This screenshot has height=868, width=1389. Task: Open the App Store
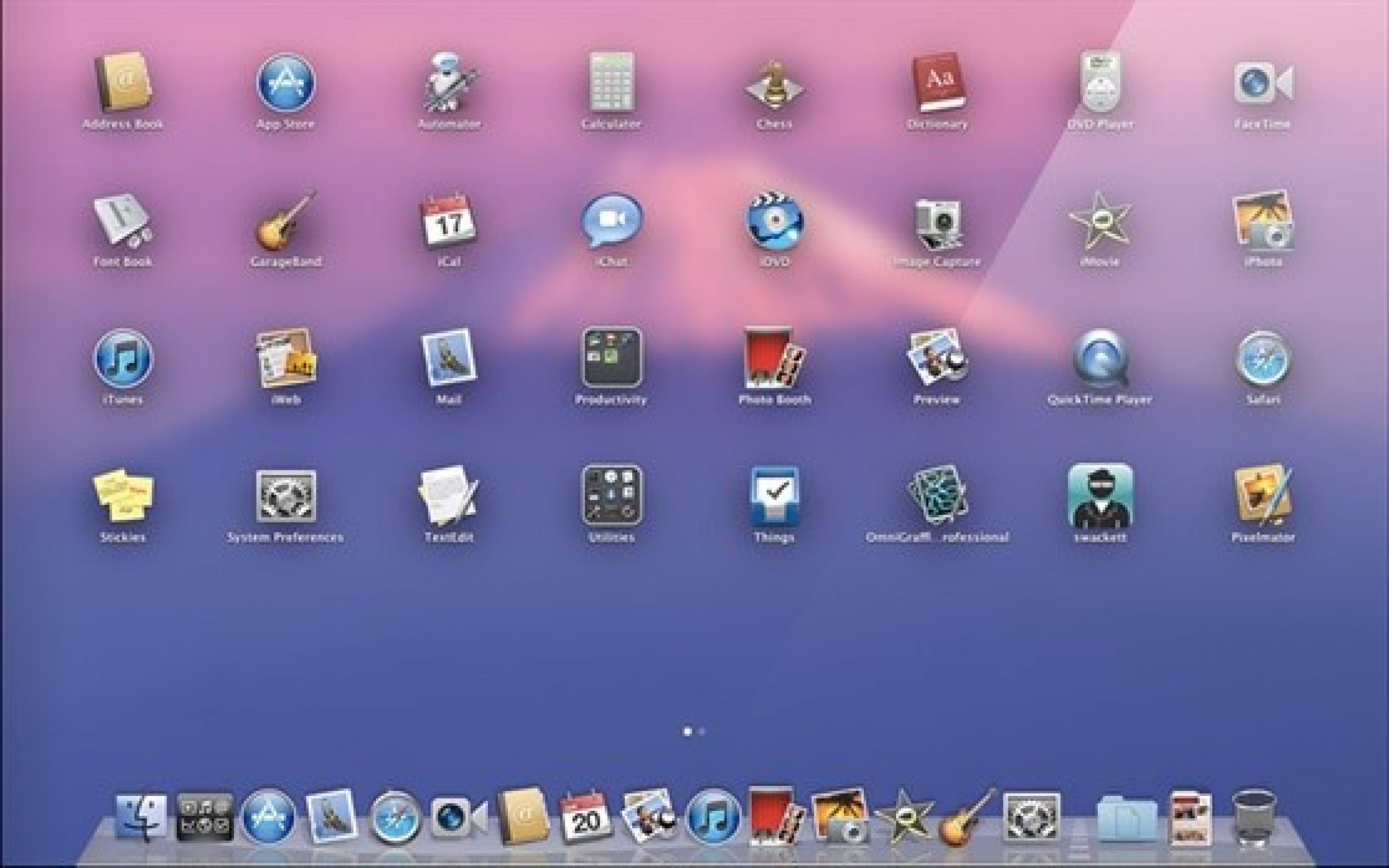[287, 83]
